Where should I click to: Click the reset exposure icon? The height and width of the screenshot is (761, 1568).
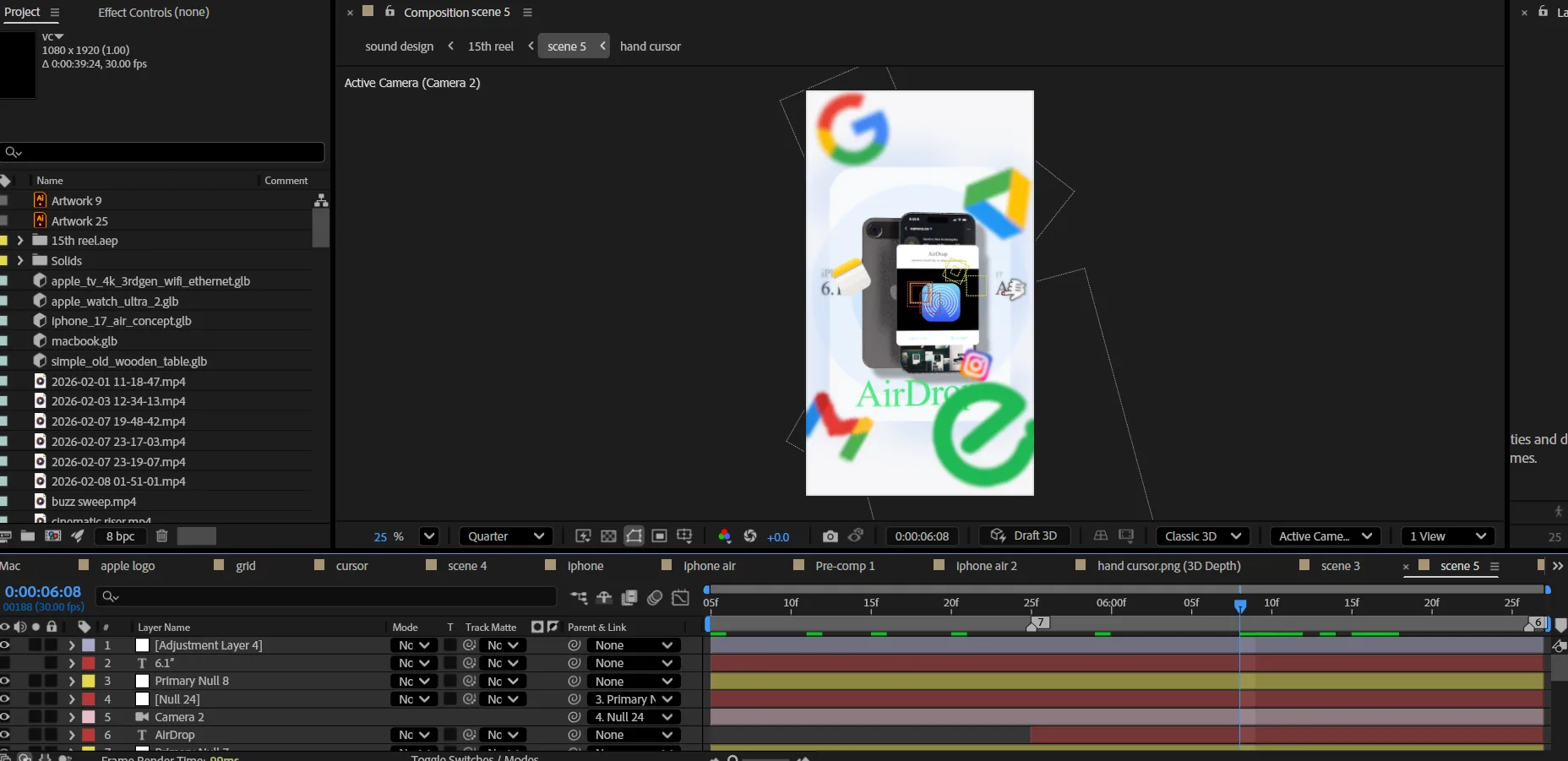750,536
